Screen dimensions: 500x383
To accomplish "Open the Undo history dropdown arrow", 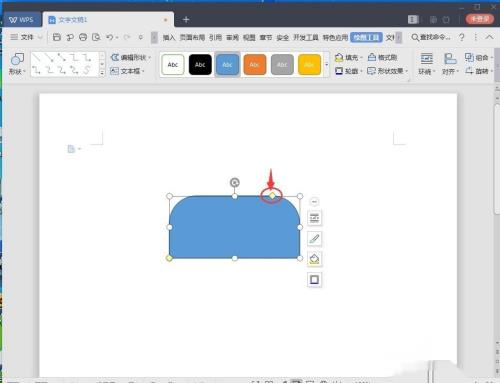I will tap(117, 37).
